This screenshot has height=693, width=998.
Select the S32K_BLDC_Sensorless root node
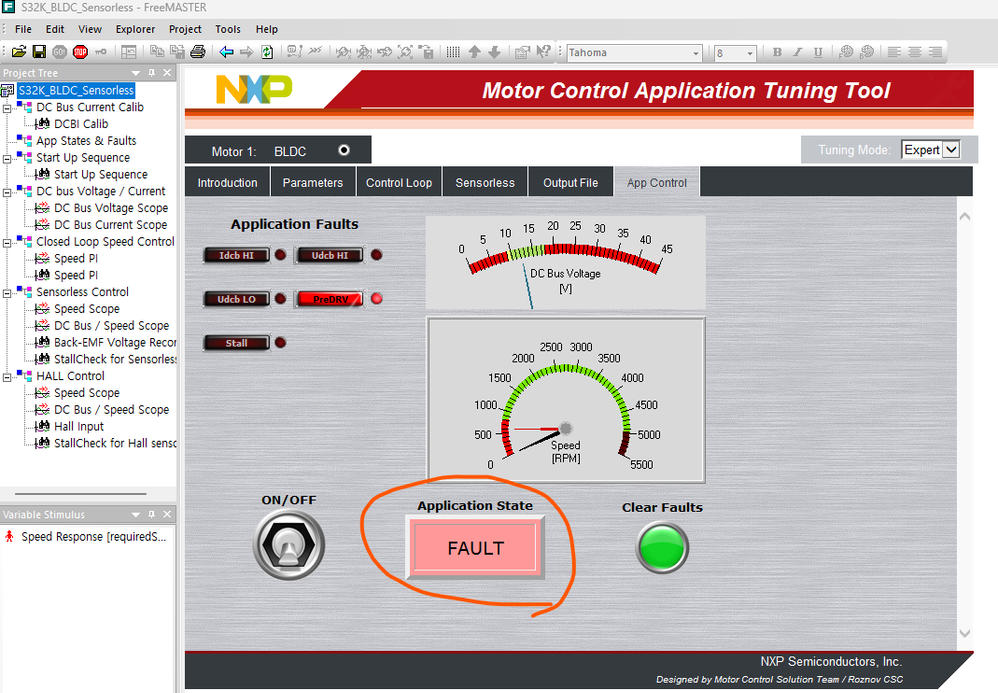[76, 90]
